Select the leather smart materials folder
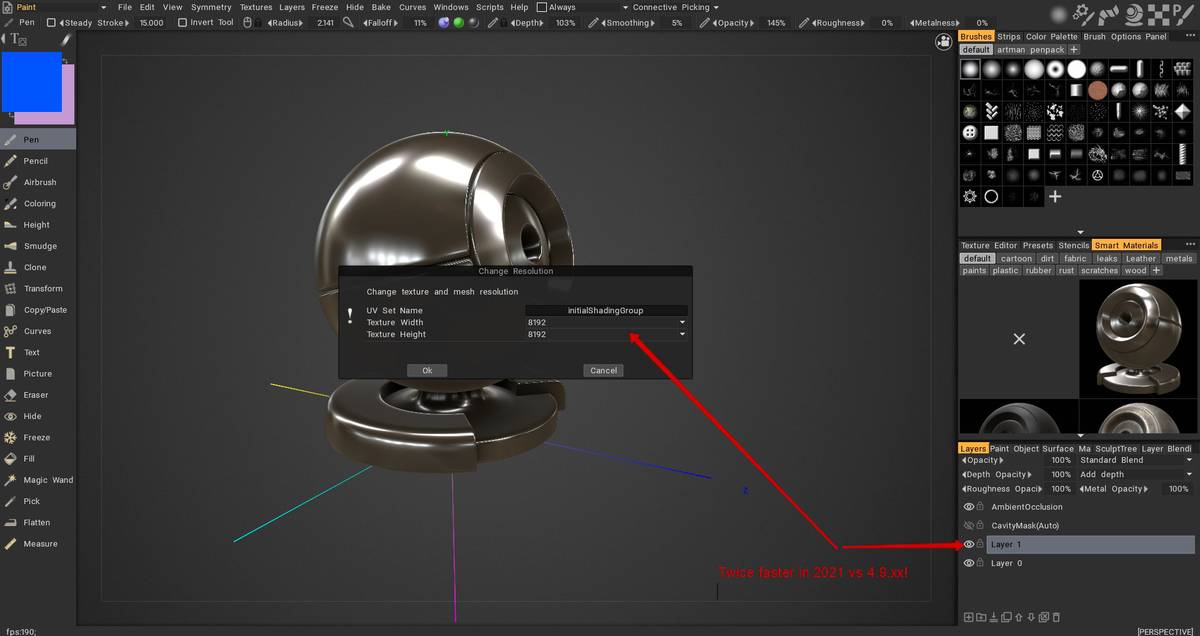This screenshot has width=1200, height=636. [x=1140, y=258]
